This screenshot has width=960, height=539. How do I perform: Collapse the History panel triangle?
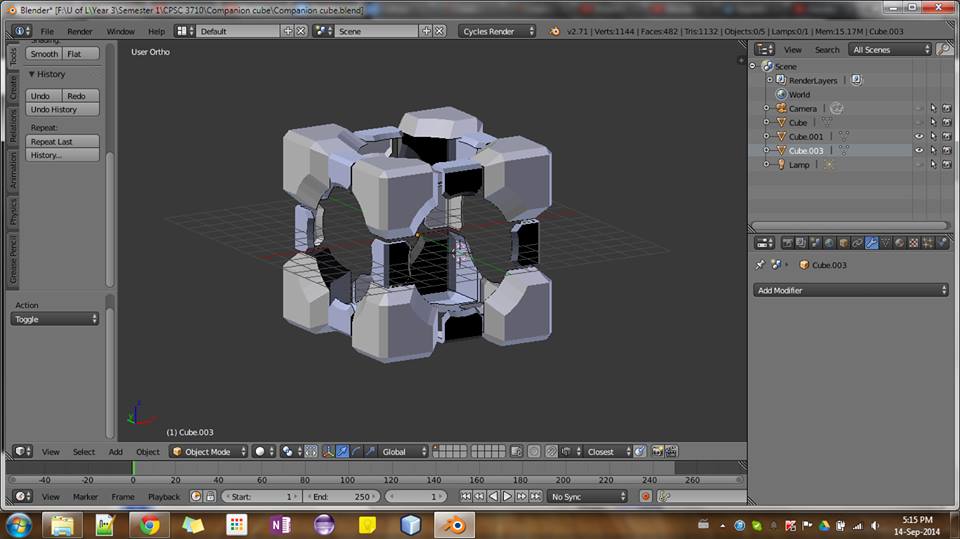tap(31, 74)
